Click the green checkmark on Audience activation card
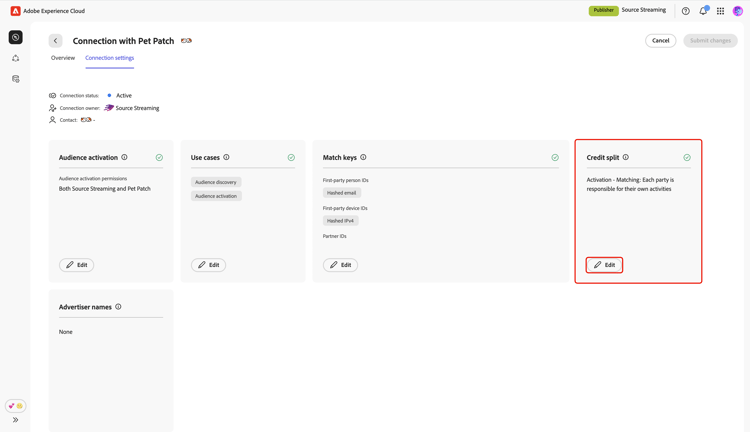 (x=159, y=157)
